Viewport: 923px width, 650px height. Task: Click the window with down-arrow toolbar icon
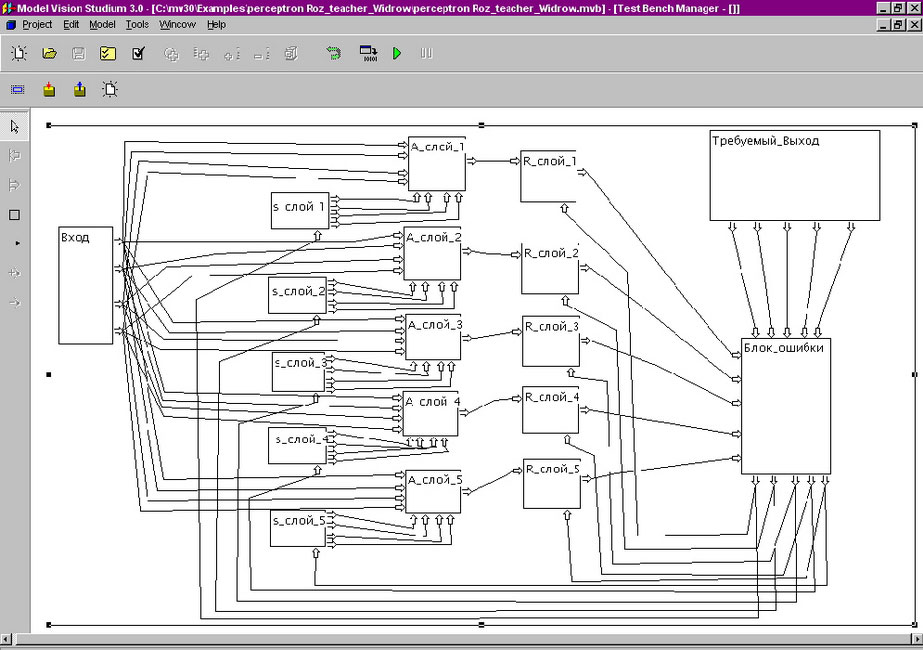coord(368,54)
